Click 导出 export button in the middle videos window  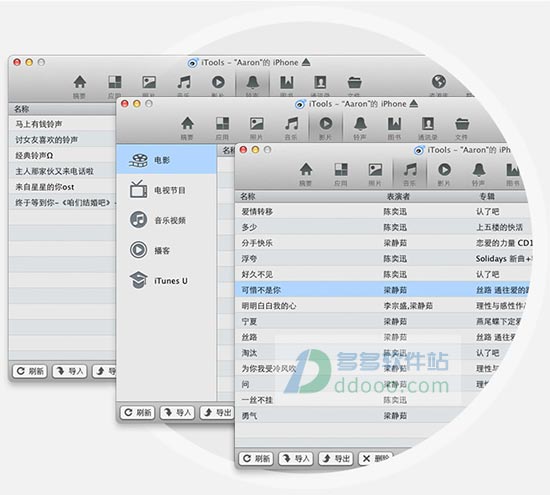tap(217, 413)
